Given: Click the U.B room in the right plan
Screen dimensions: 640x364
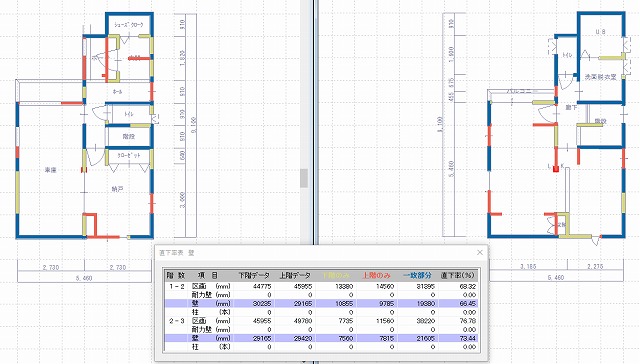Looking at the screenshot, I should tap(600, 32).
